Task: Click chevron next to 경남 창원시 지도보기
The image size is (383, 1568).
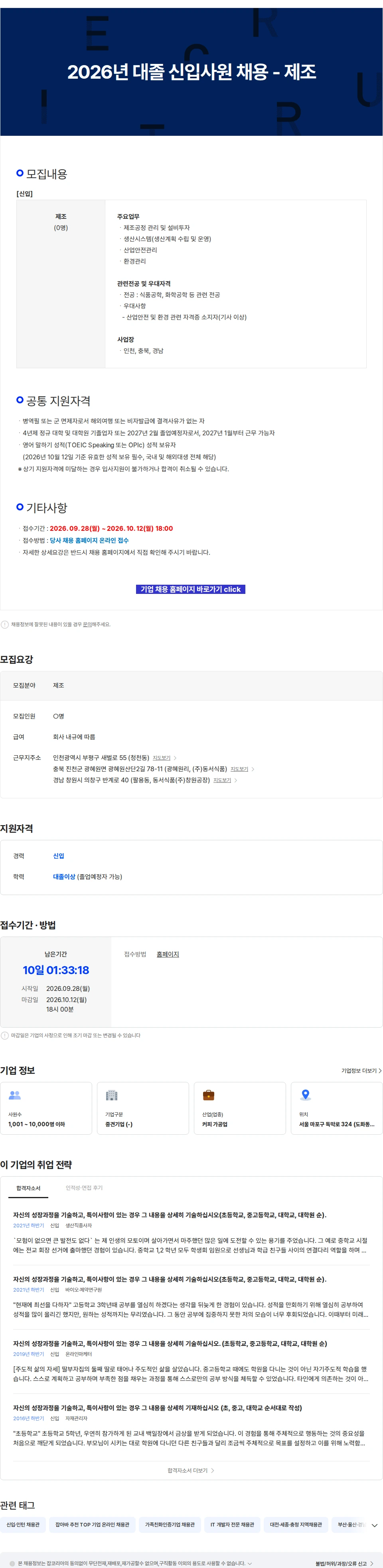Action: click(236, 780)
